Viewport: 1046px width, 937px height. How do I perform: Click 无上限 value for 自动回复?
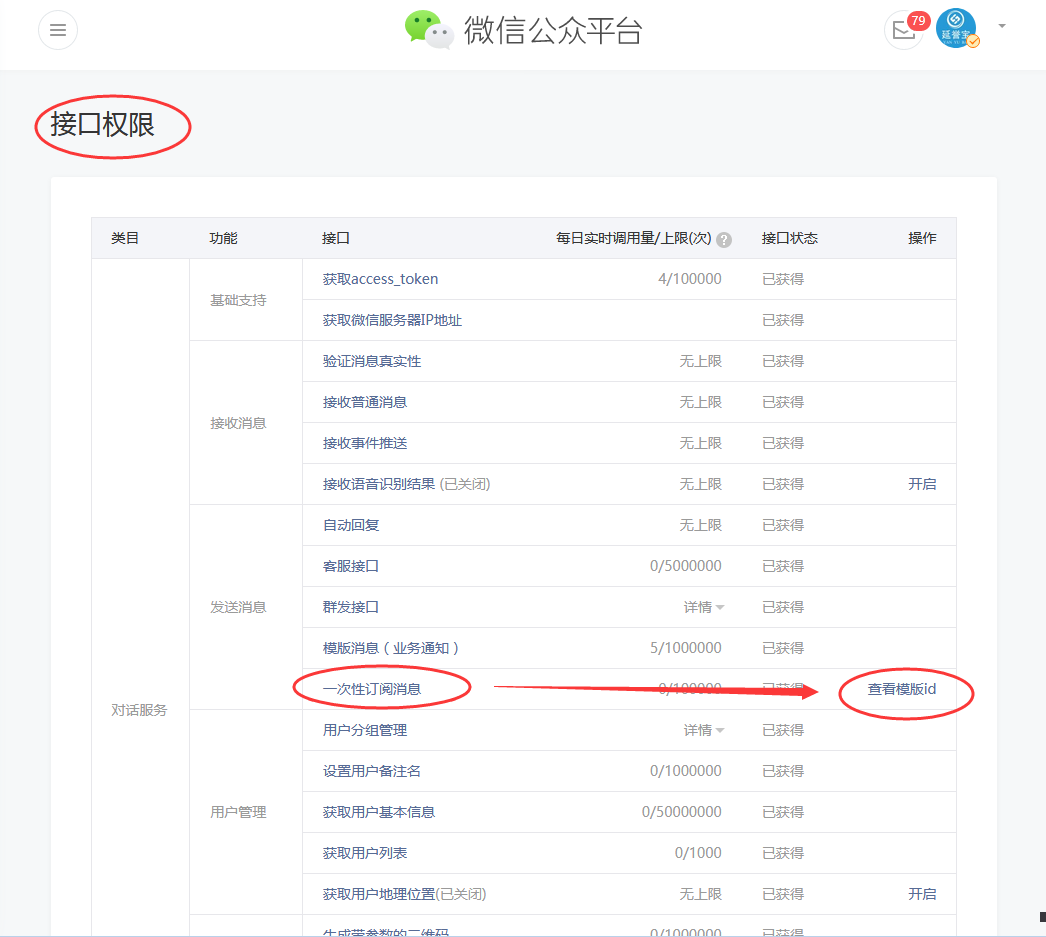[700, 525]
